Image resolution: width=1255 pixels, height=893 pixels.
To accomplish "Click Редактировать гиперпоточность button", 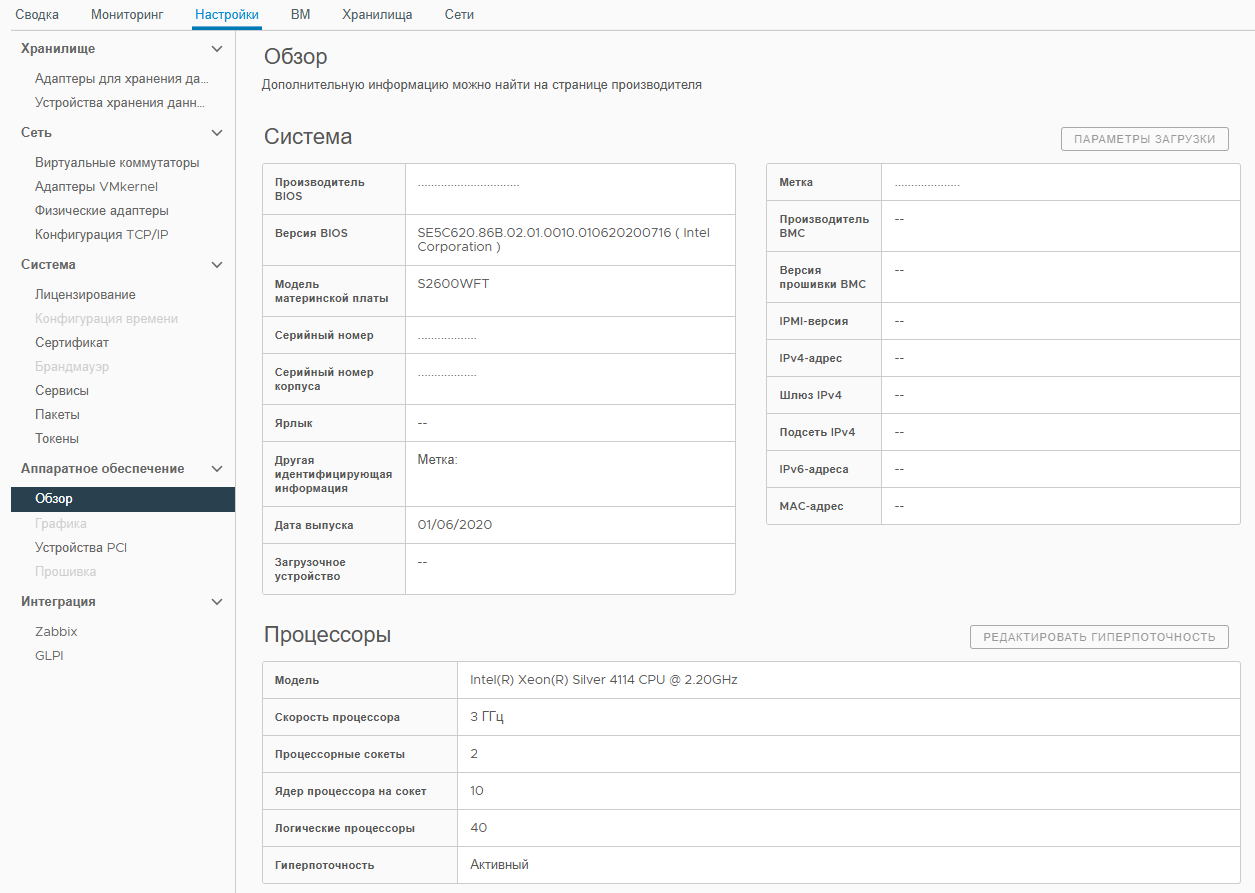I will (1099, 637).
